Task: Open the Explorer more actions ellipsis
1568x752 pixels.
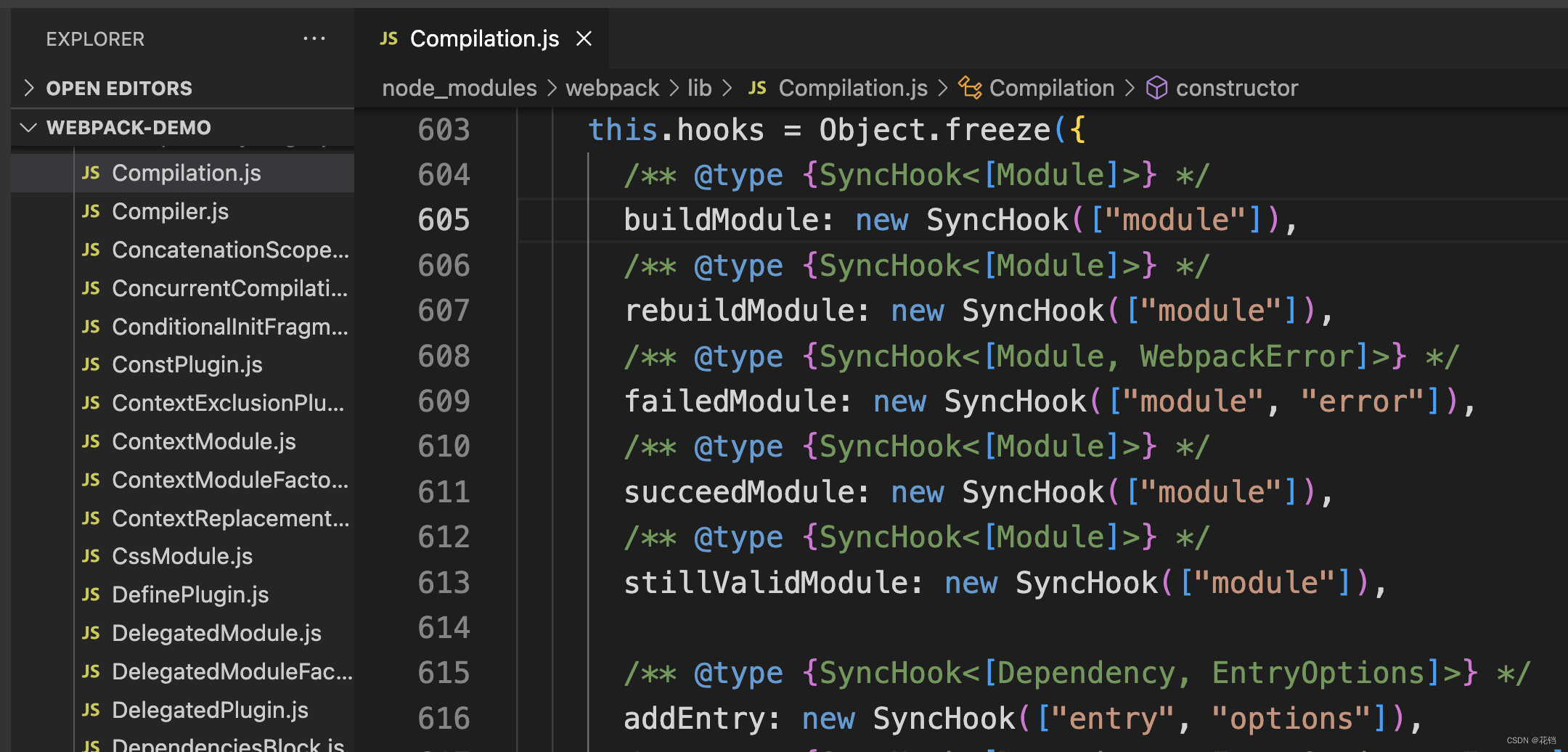Action: 314,38
